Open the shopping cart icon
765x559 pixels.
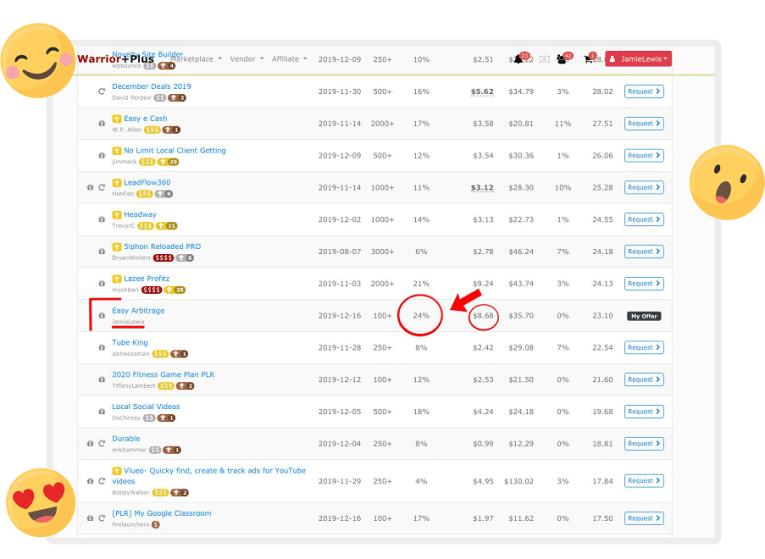click(588, 60)
